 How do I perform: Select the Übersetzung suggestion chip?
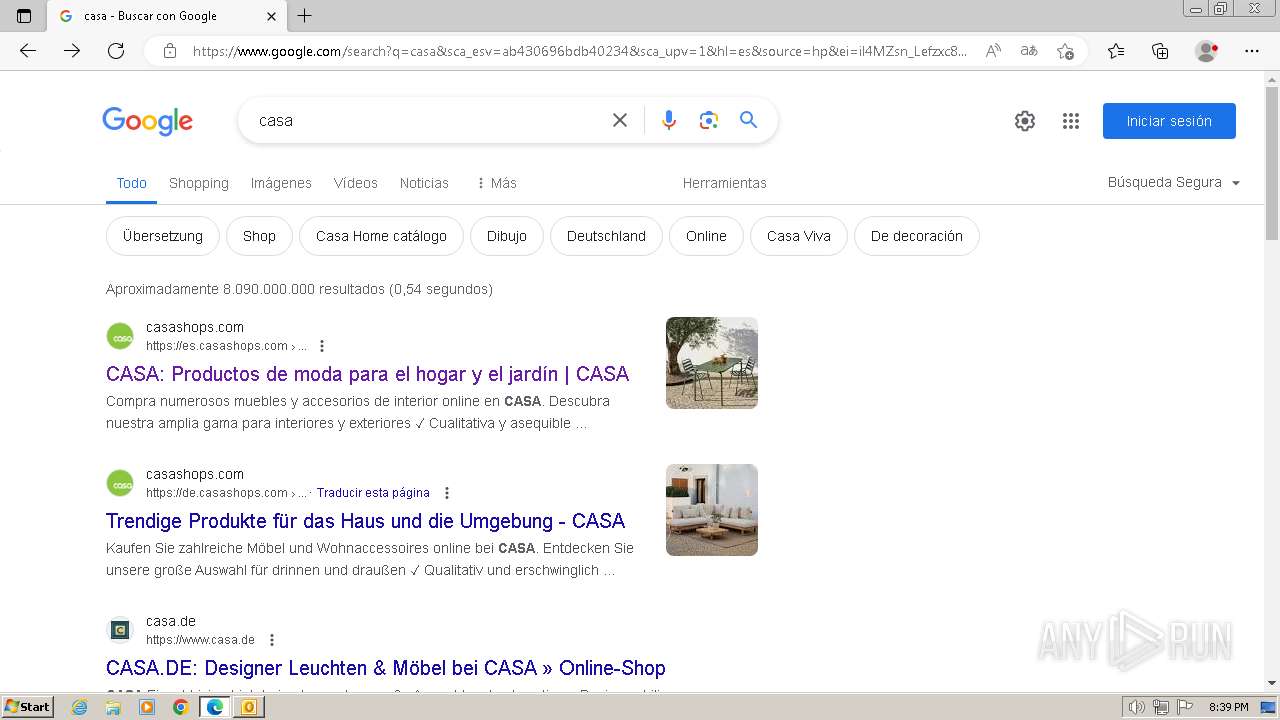163,236
